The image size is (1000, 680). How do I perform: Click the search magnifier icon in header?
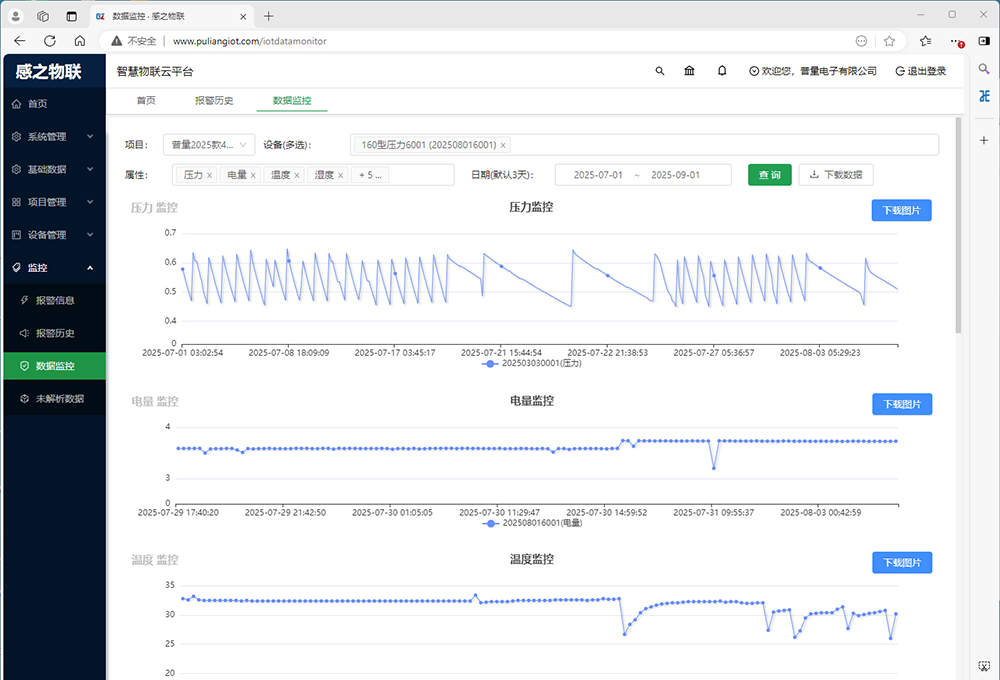tap(659, 71)
